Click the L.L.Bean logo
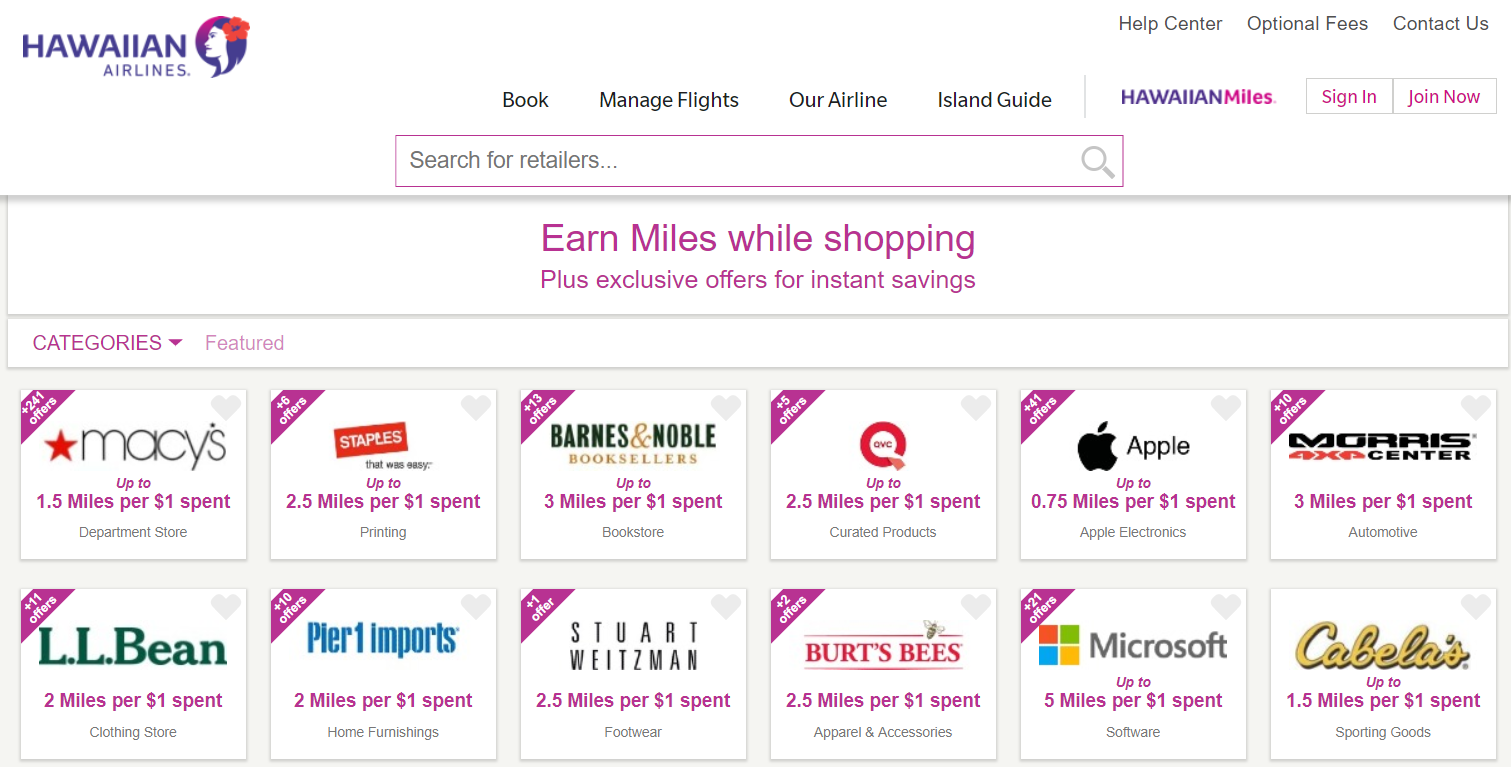This screenshot has height=767, width=1511. coord(133,645)
